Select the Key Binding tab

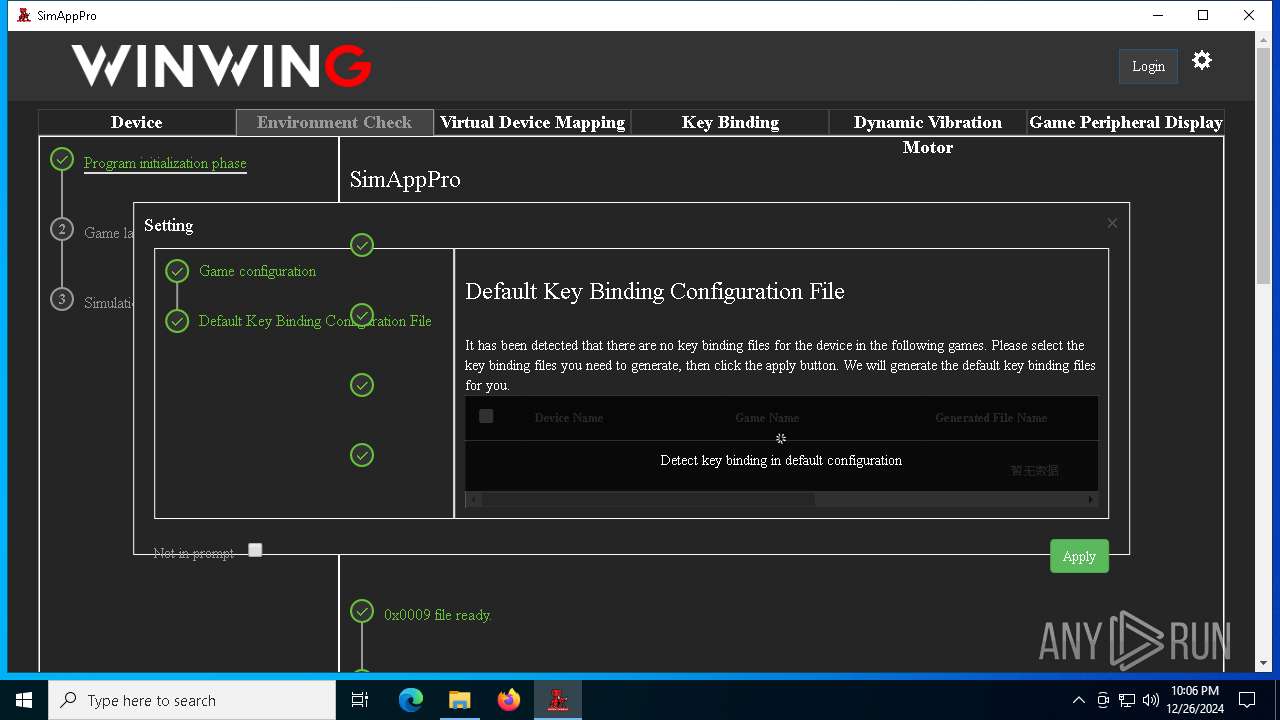click(730, 122)
